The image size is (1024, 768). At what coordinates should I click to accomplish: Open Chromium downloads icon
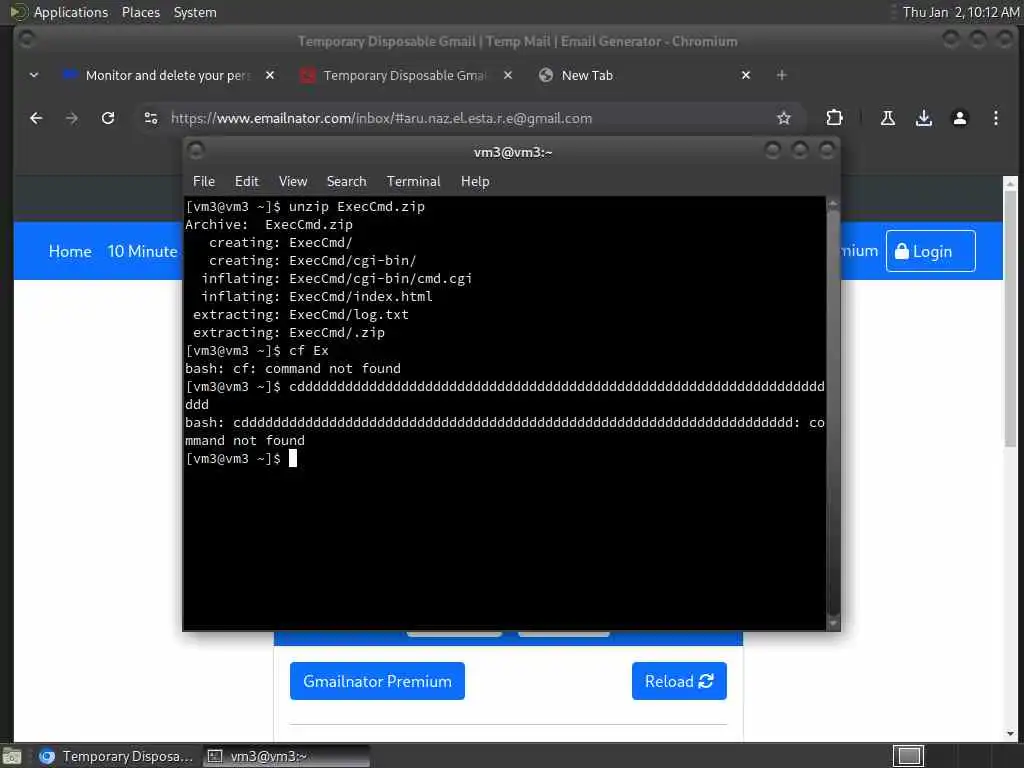click(x=923, y=118)
